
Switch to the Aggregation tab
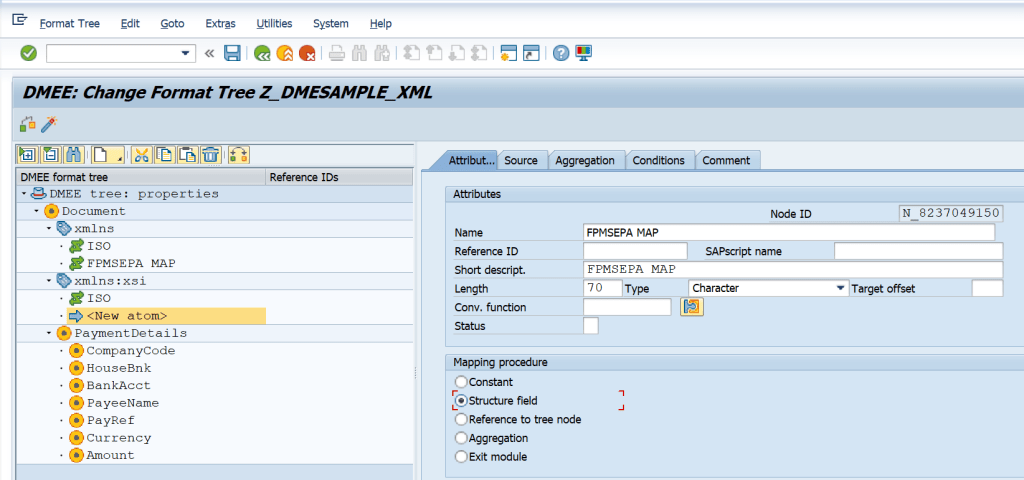[x=585, y=161]
